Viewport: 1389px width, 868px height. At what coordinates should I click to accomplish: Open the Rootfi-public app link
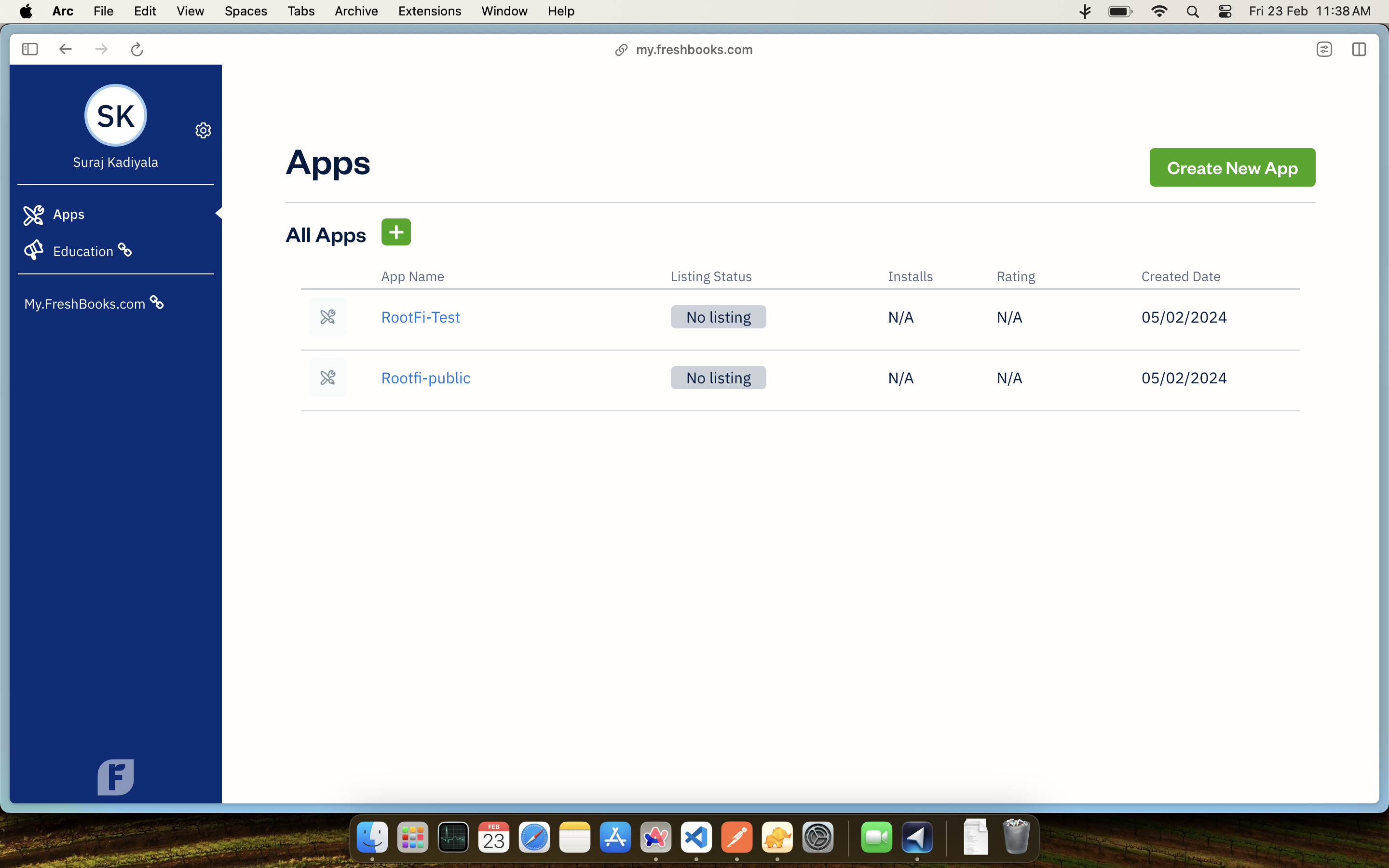pos(425,378)
